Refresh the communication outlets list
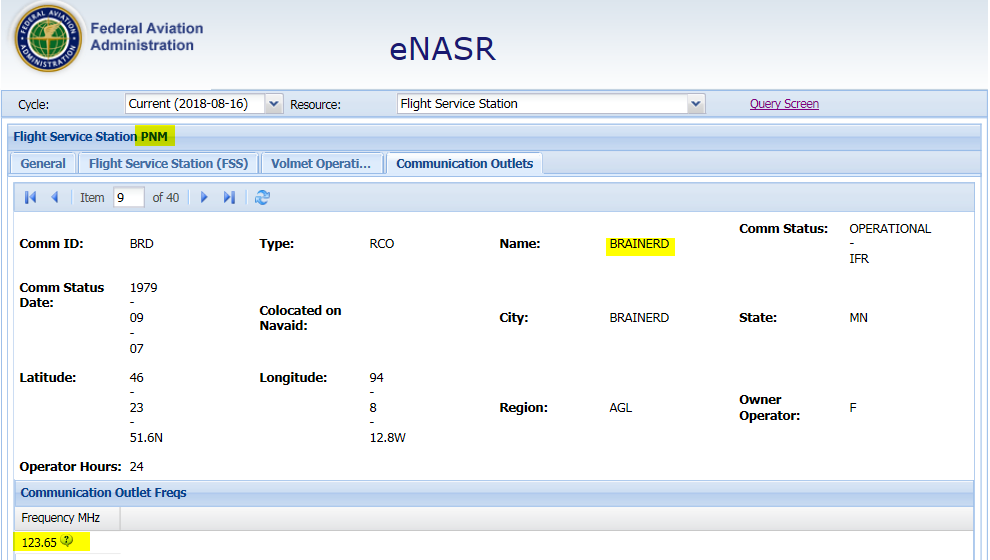Viewport: 990px width, 560px height. click(262, 198)
